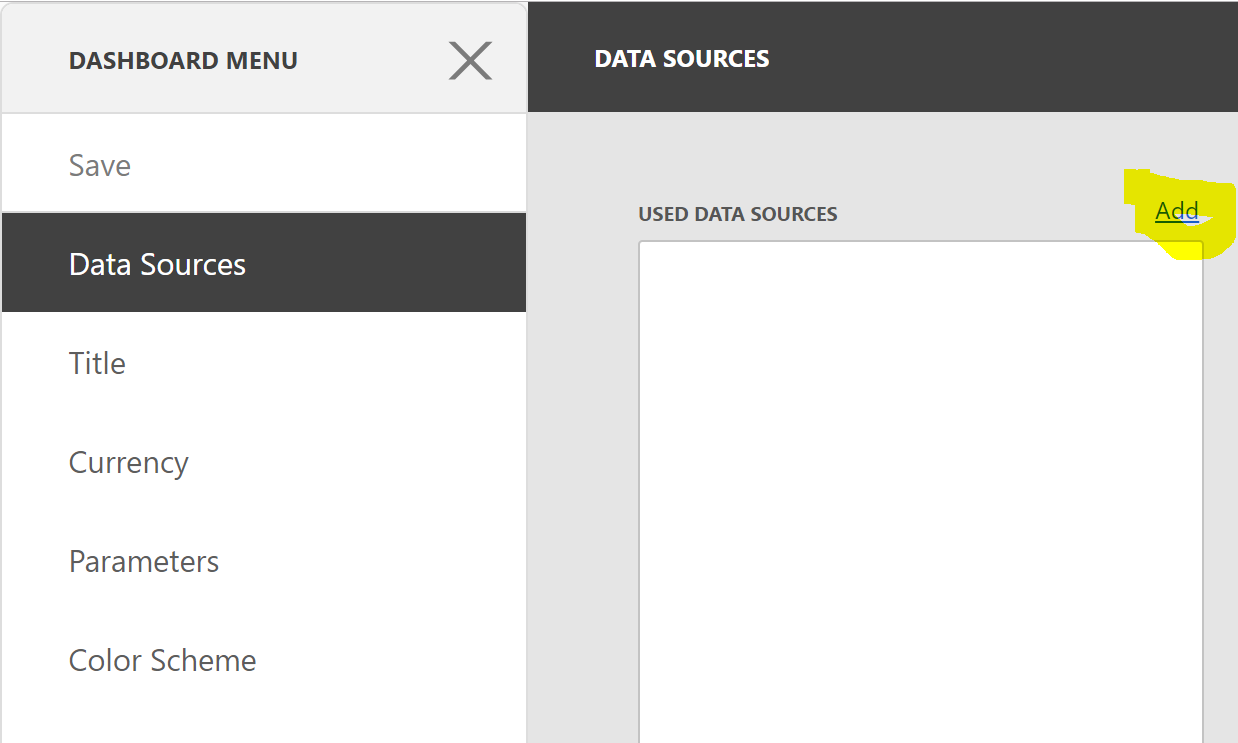Add a new data source via Add
1238x743 pixels.
point(1177,211)
